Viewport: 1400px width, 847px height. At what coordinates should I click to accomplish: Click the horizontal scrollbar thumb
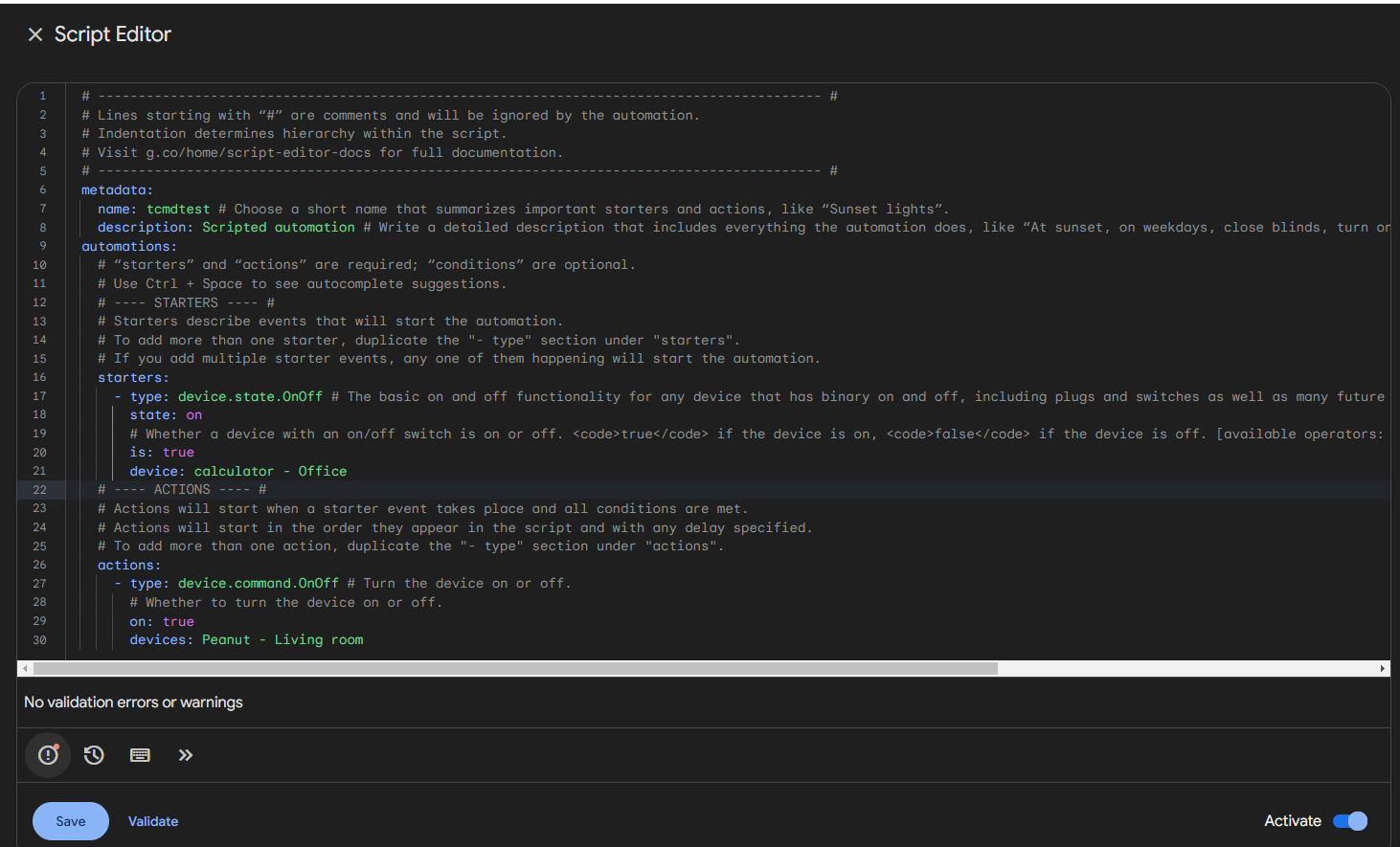[x=514, y=669]
